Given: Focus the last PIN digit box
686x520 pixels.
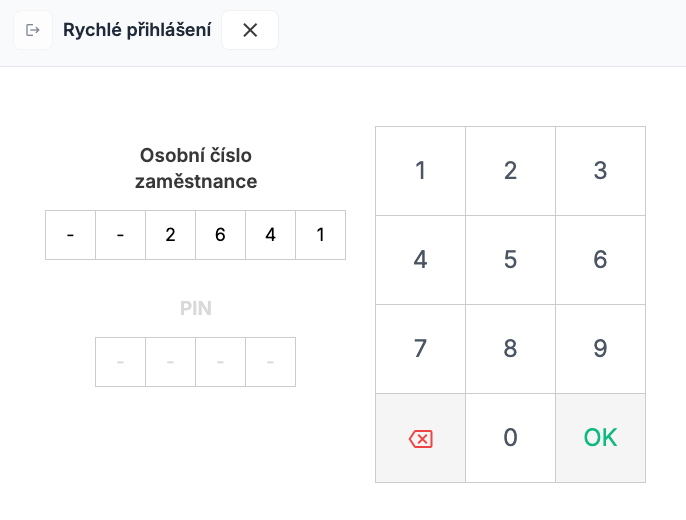Looking at the screenshot, I should pos(271,362).
